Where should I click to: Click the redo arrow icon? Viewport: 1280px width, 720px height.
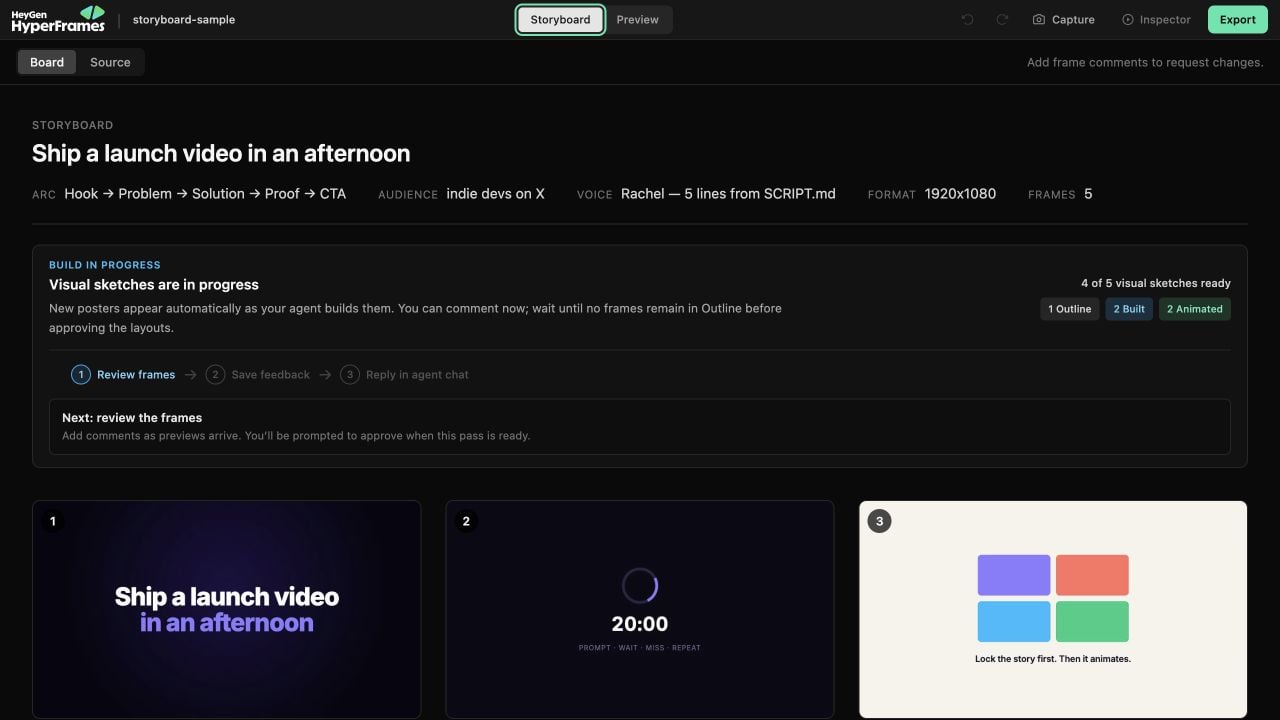pos(1002,20)
